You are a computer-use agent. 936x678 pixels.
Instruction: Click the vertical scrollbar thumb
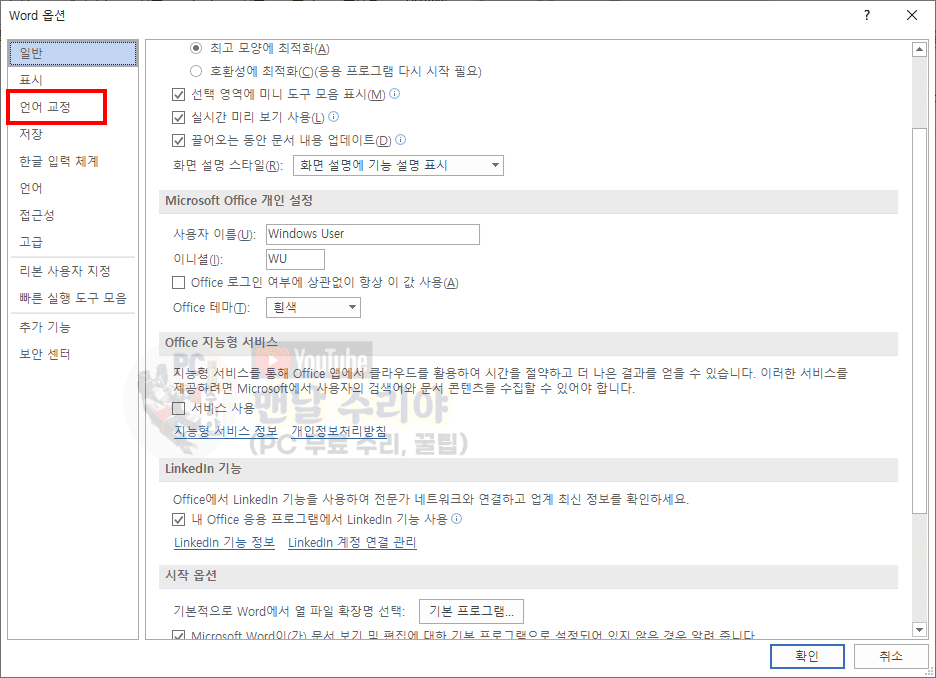pos(919,320)
